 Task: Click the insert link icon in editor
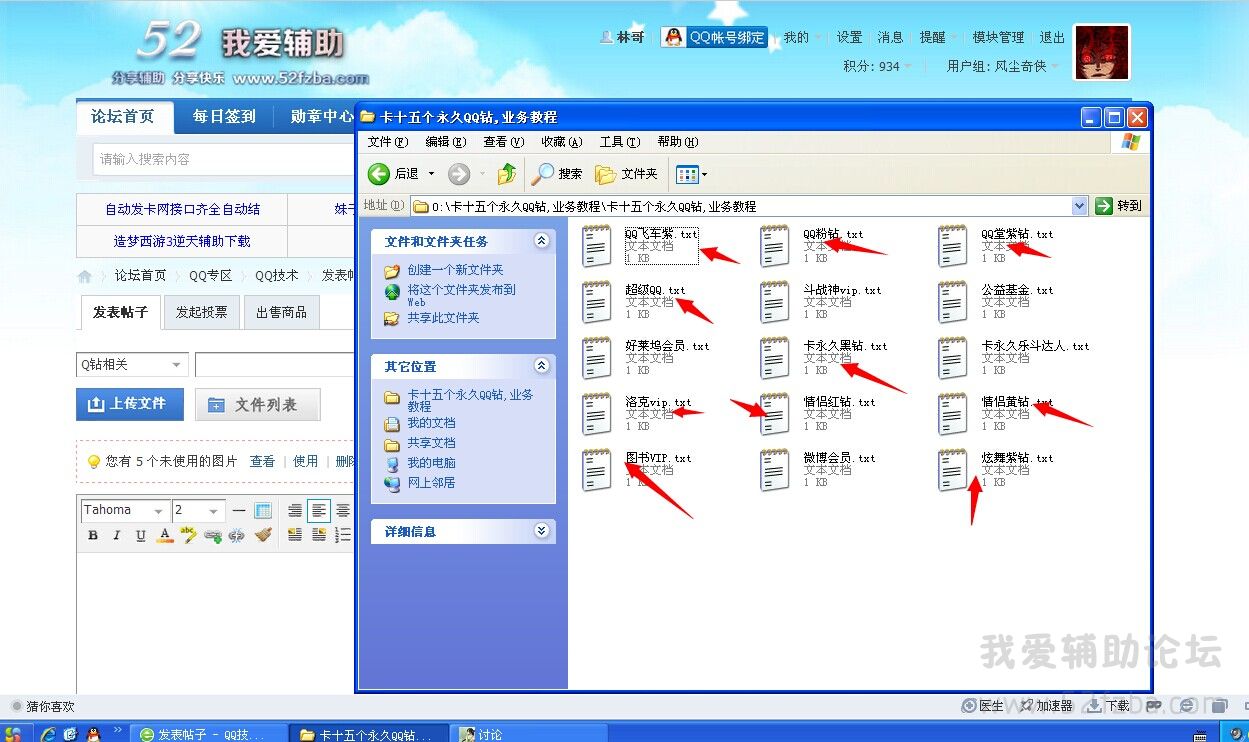point(212,536)
